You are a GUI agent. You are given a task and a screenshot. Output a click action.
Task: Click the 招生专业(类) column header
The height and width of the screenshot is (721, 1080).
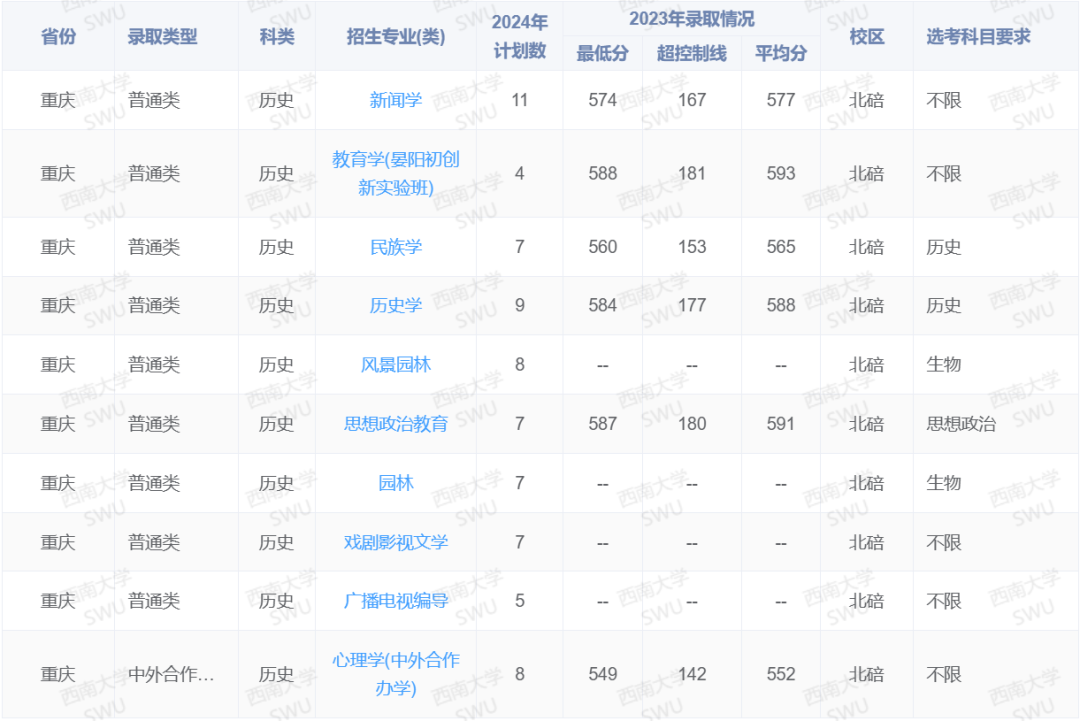397,37
